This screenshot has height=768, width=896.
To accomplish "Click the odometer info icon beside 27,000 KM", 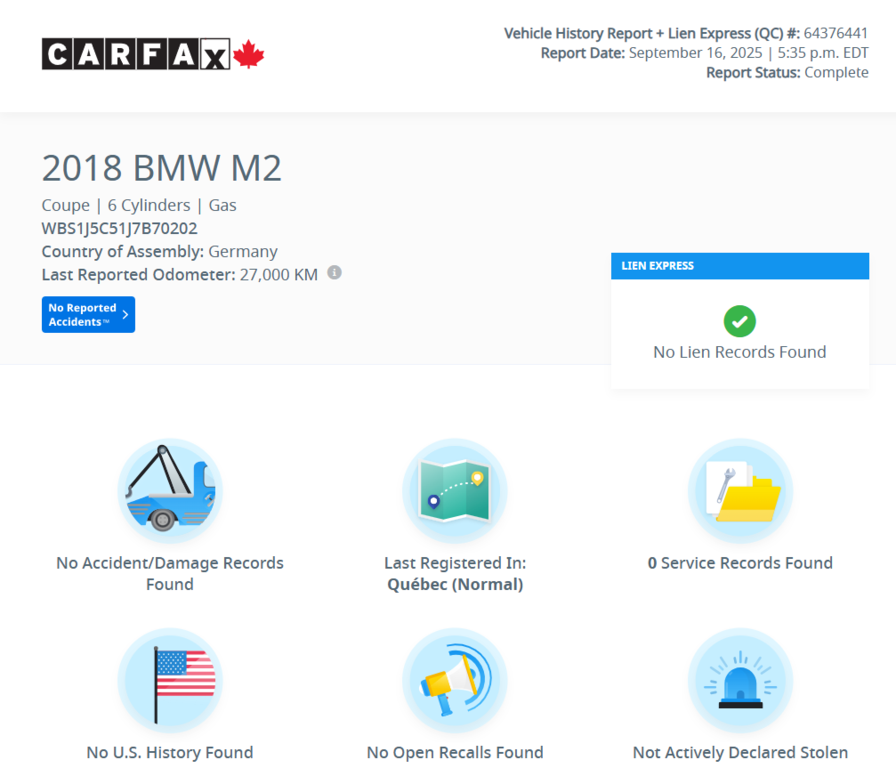I will [x=334, y=272].
